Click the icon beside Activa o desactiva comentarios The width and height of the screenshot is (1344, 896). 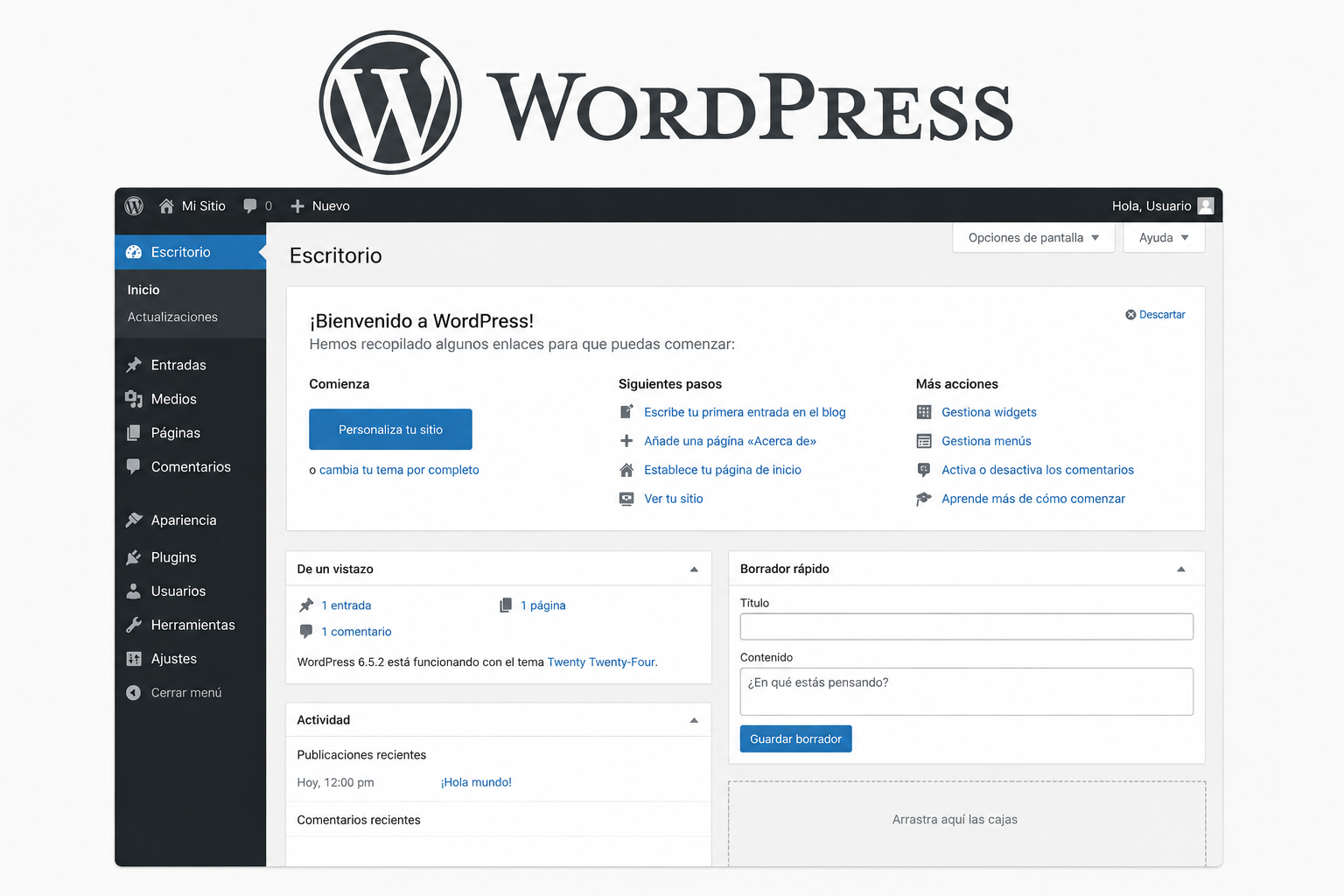924,470
